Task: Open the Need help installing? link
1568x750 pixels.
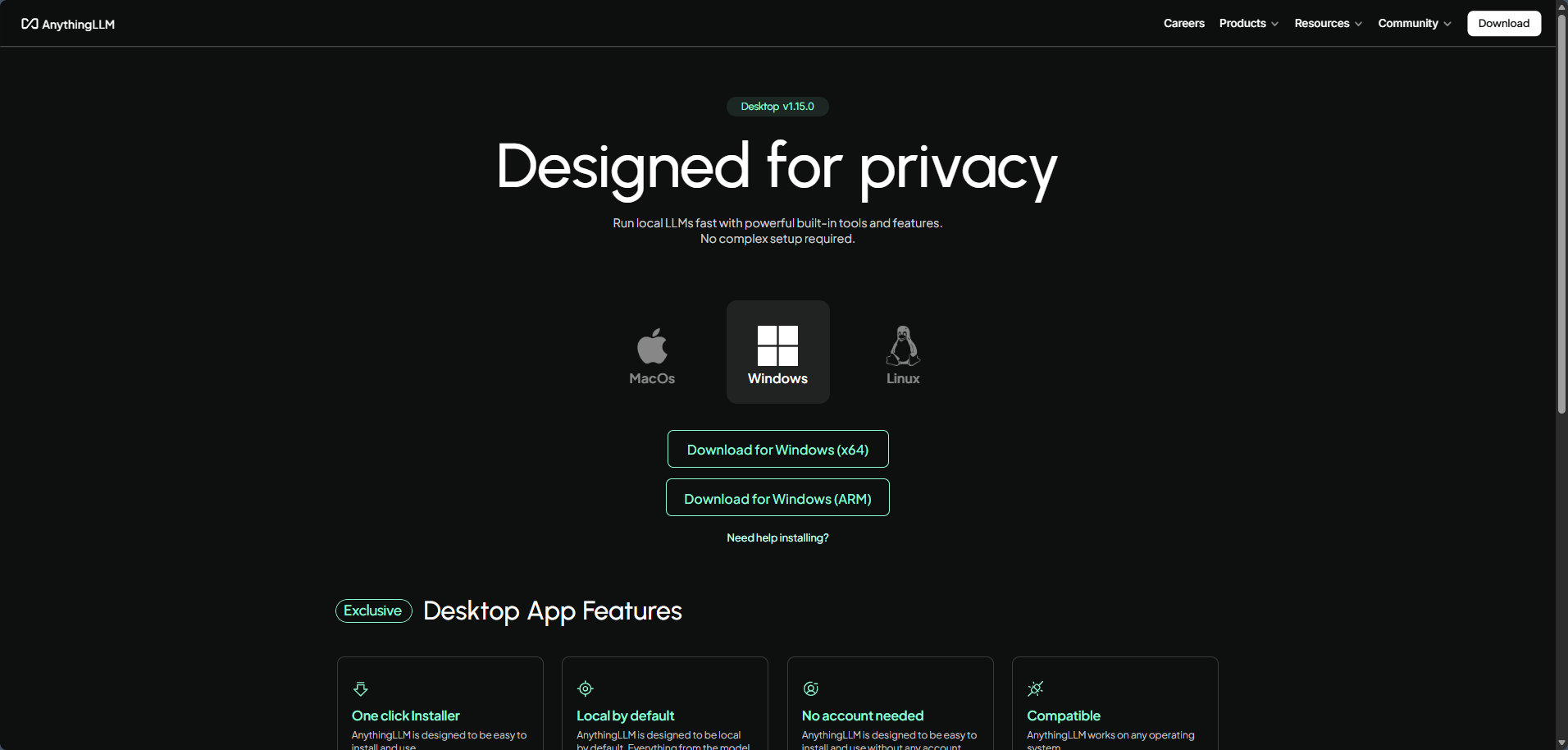Action: pyautogui.click(x=777, y=537)
